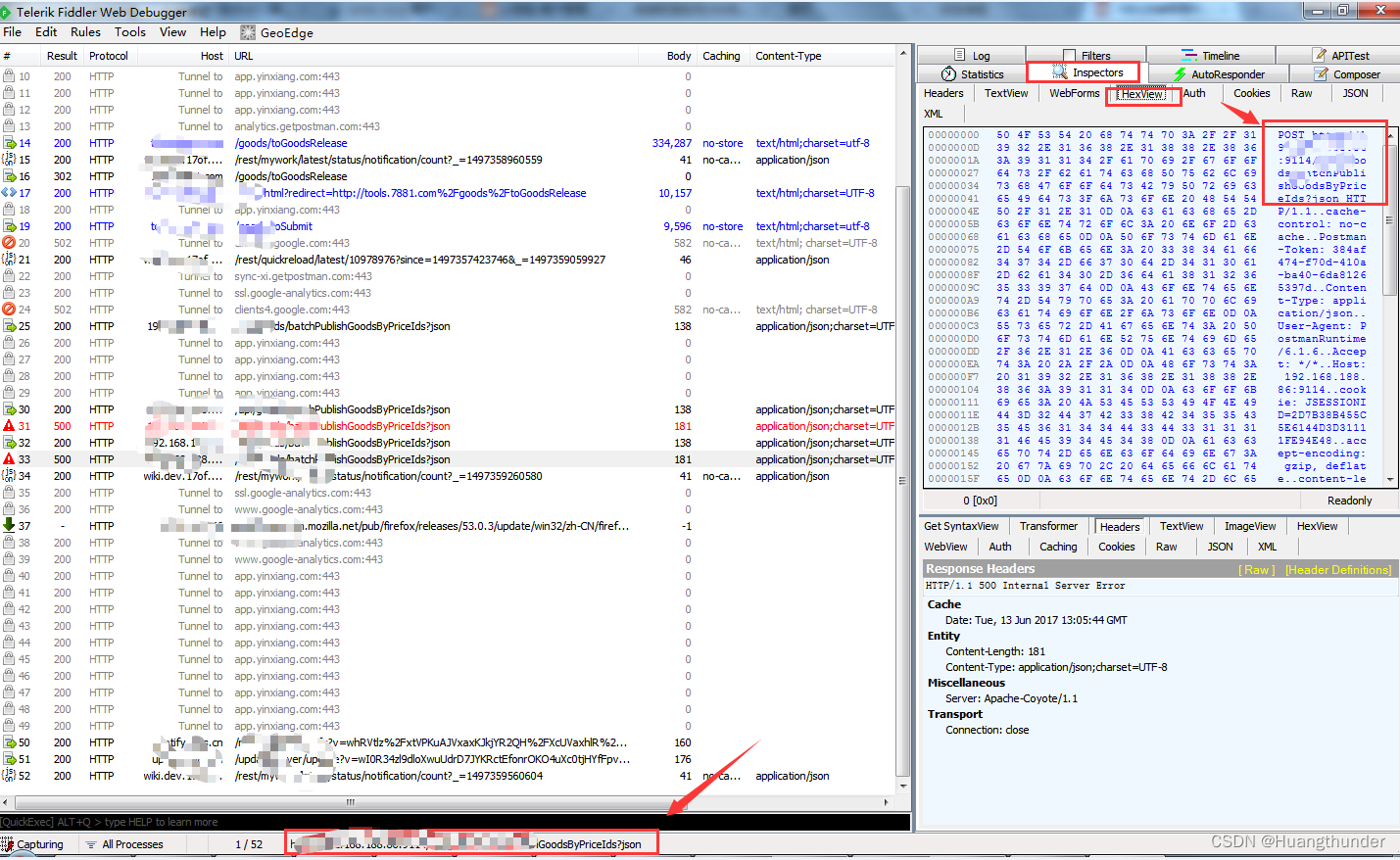This screenshot has height=860, width=1400.
Task: Click the download arrow icon of session 37
Action: point(9,526)
